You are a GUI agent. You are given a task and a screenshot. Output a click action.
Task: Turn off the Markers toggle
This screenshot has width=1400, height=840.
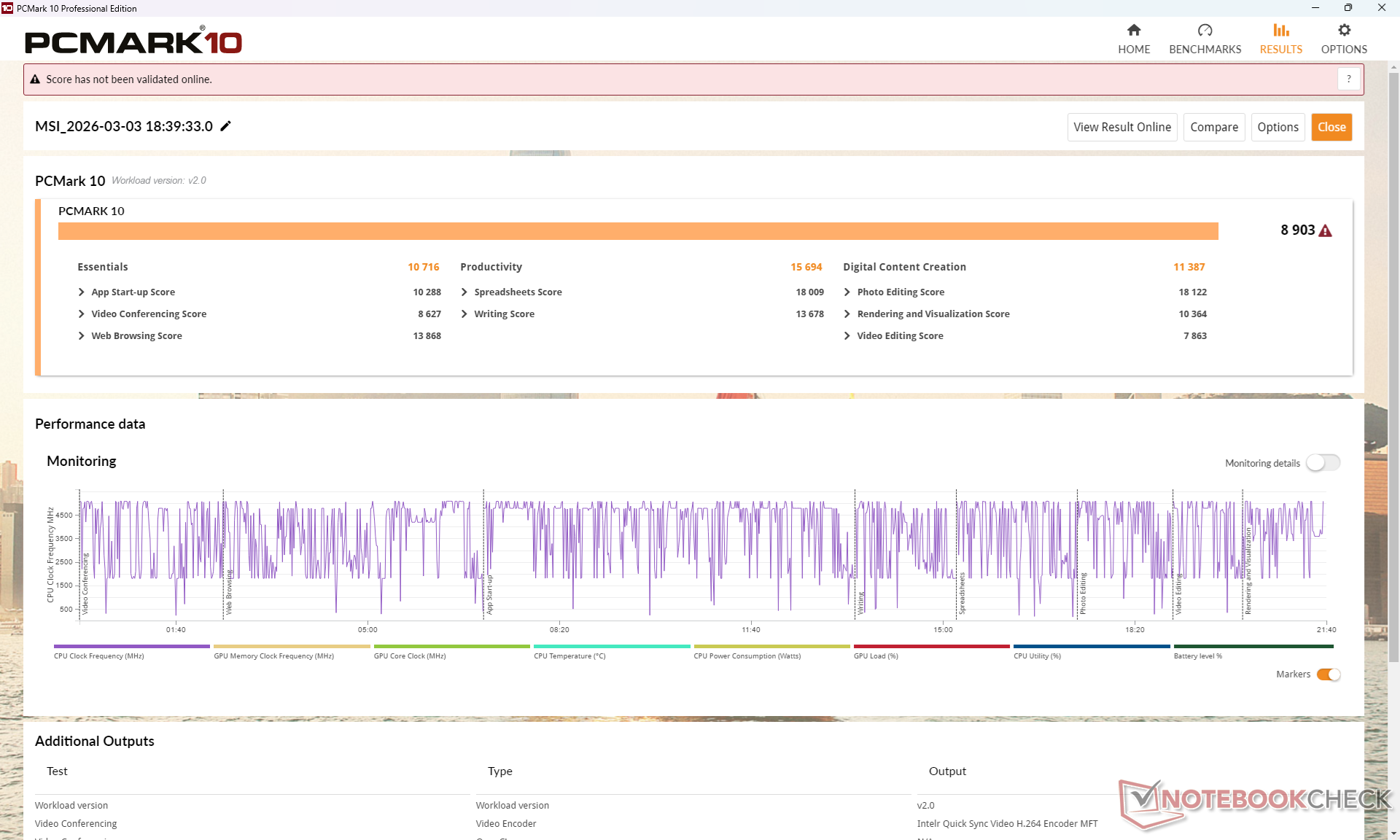click(x=1328, y=674)
